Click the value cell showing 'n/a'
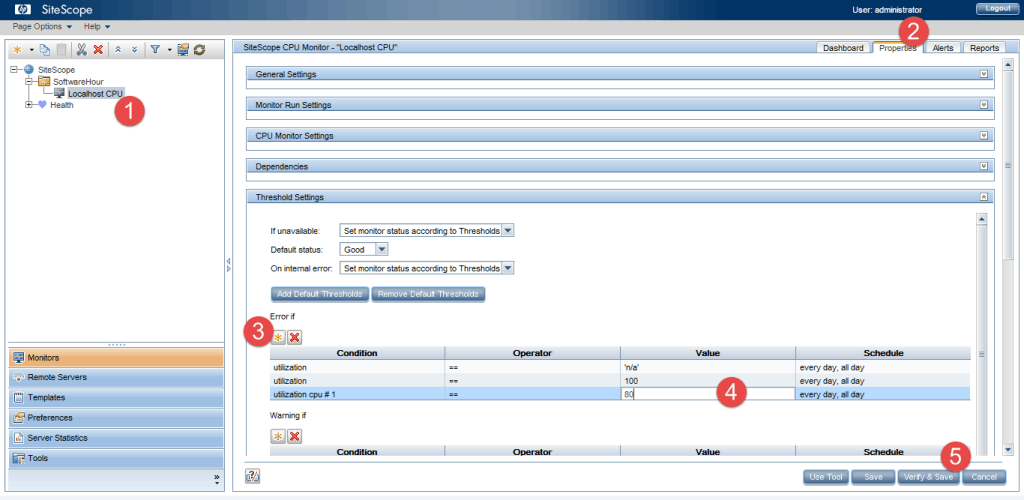The width and height of the screenshot is (1024, 500). point(708,367)
